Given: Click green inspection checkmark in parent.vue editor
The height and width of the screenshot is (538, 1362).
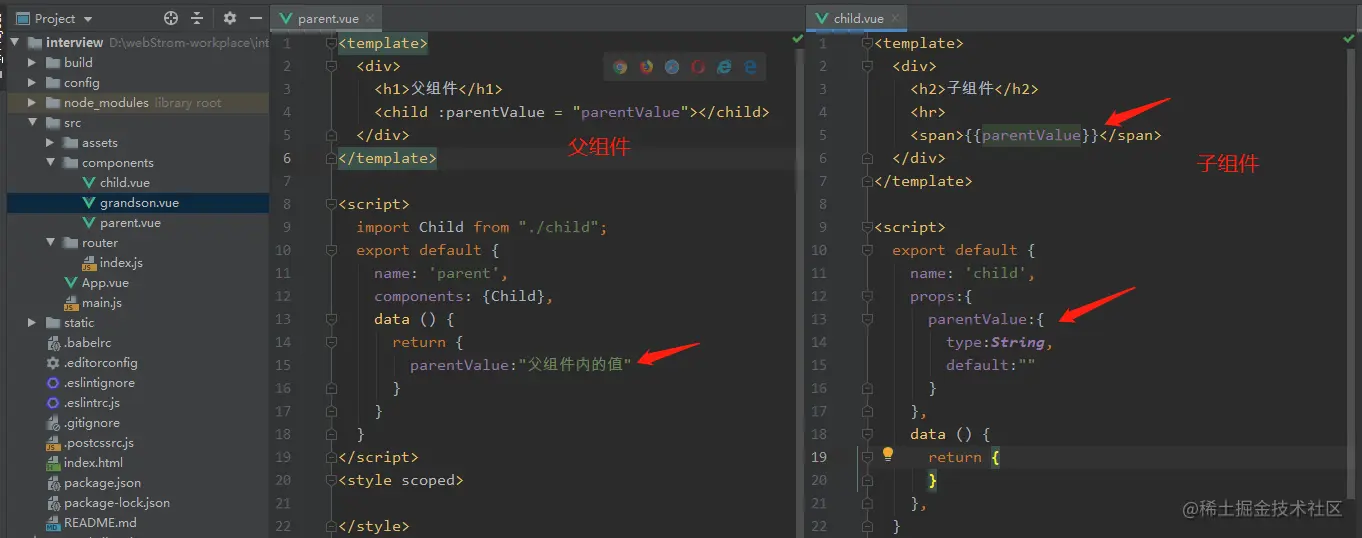Looking at the screenshot, I should coord(797,38).
